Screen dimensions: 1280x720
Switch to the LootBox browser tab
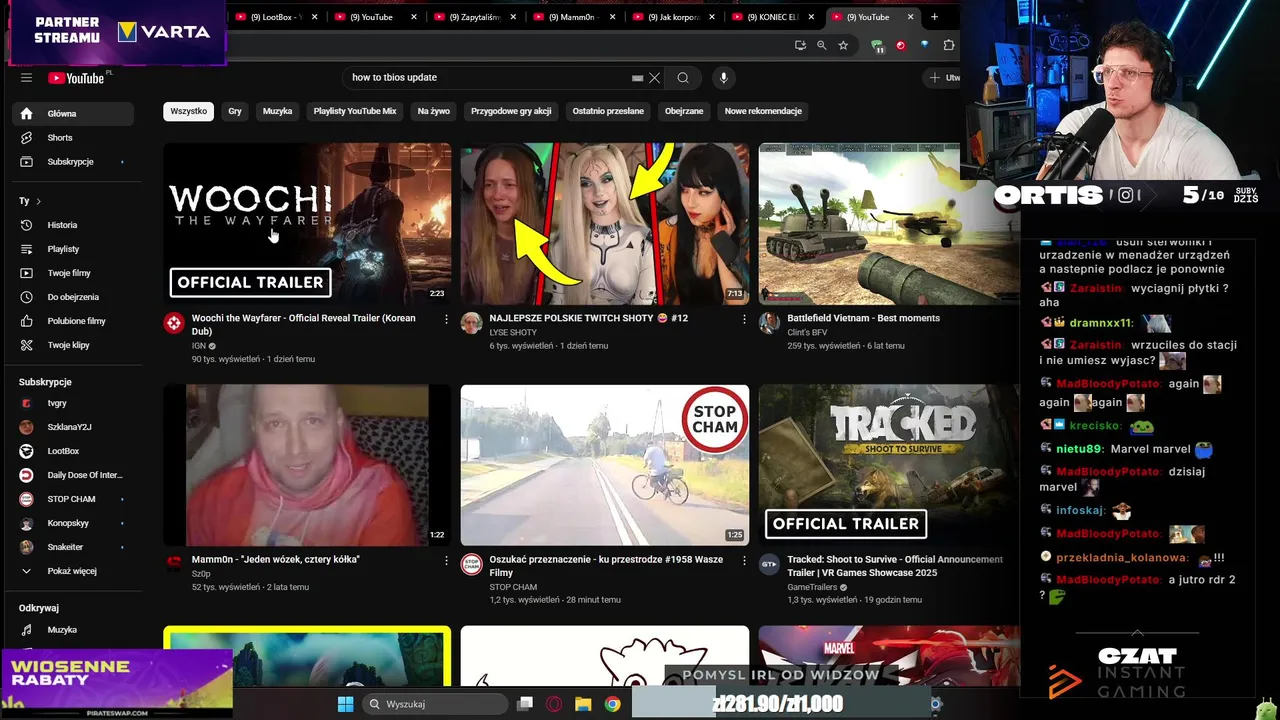(x=275, y=17)
